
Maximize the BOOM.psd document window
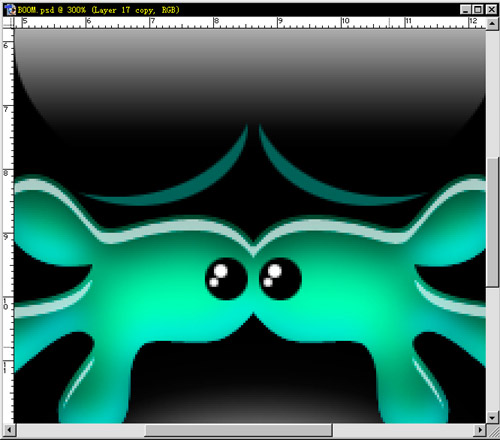(x=478, y=10)
